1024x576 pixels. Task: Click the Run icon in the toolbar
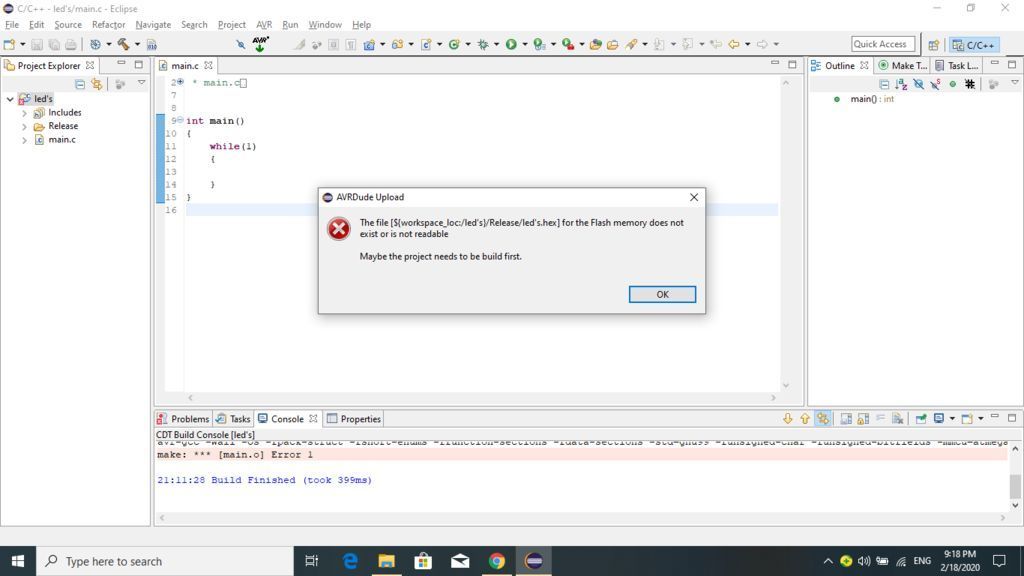click(x=510, y=43)
